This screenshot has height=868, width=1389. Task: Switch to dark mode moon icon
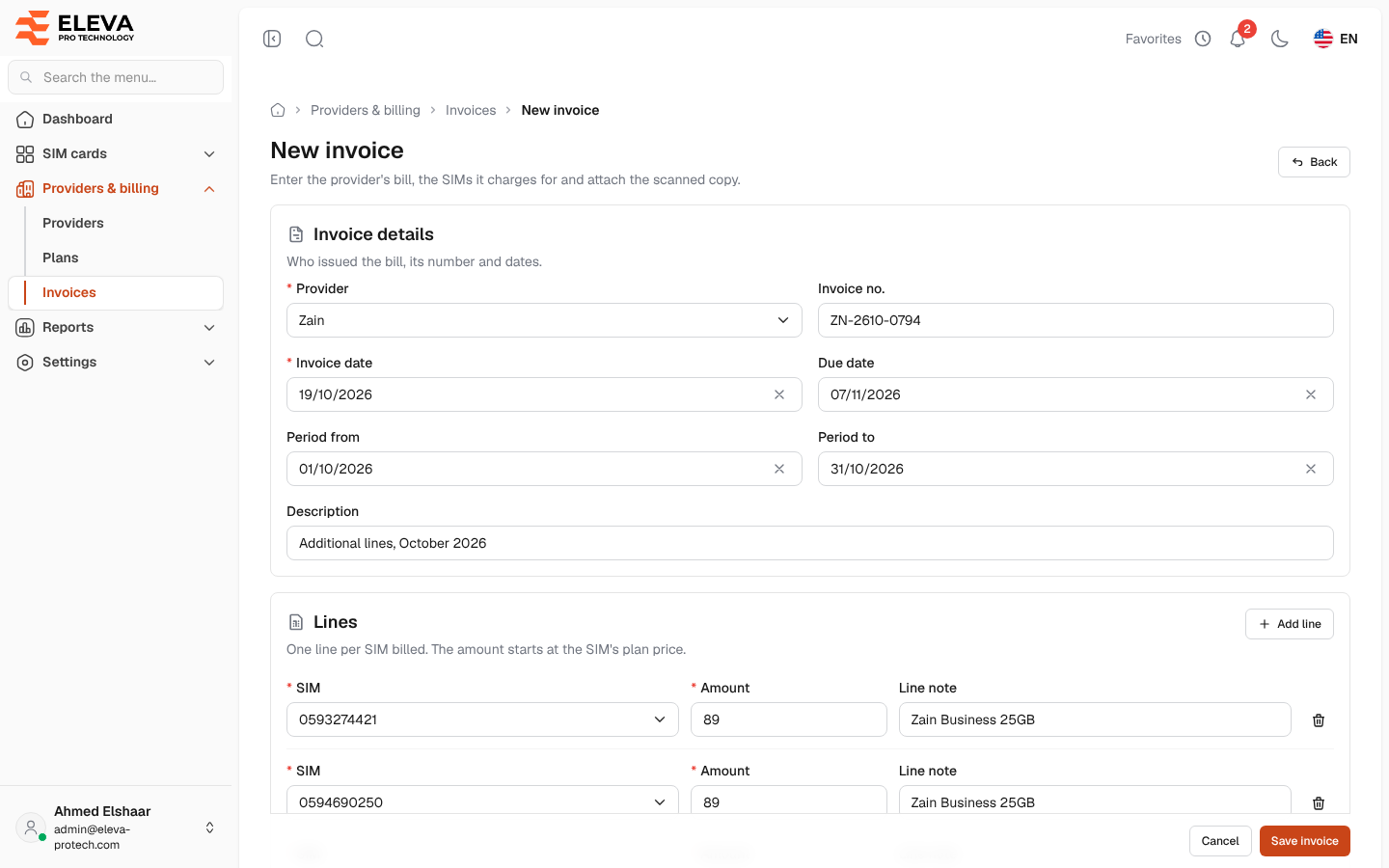[x=1280, y=39]
